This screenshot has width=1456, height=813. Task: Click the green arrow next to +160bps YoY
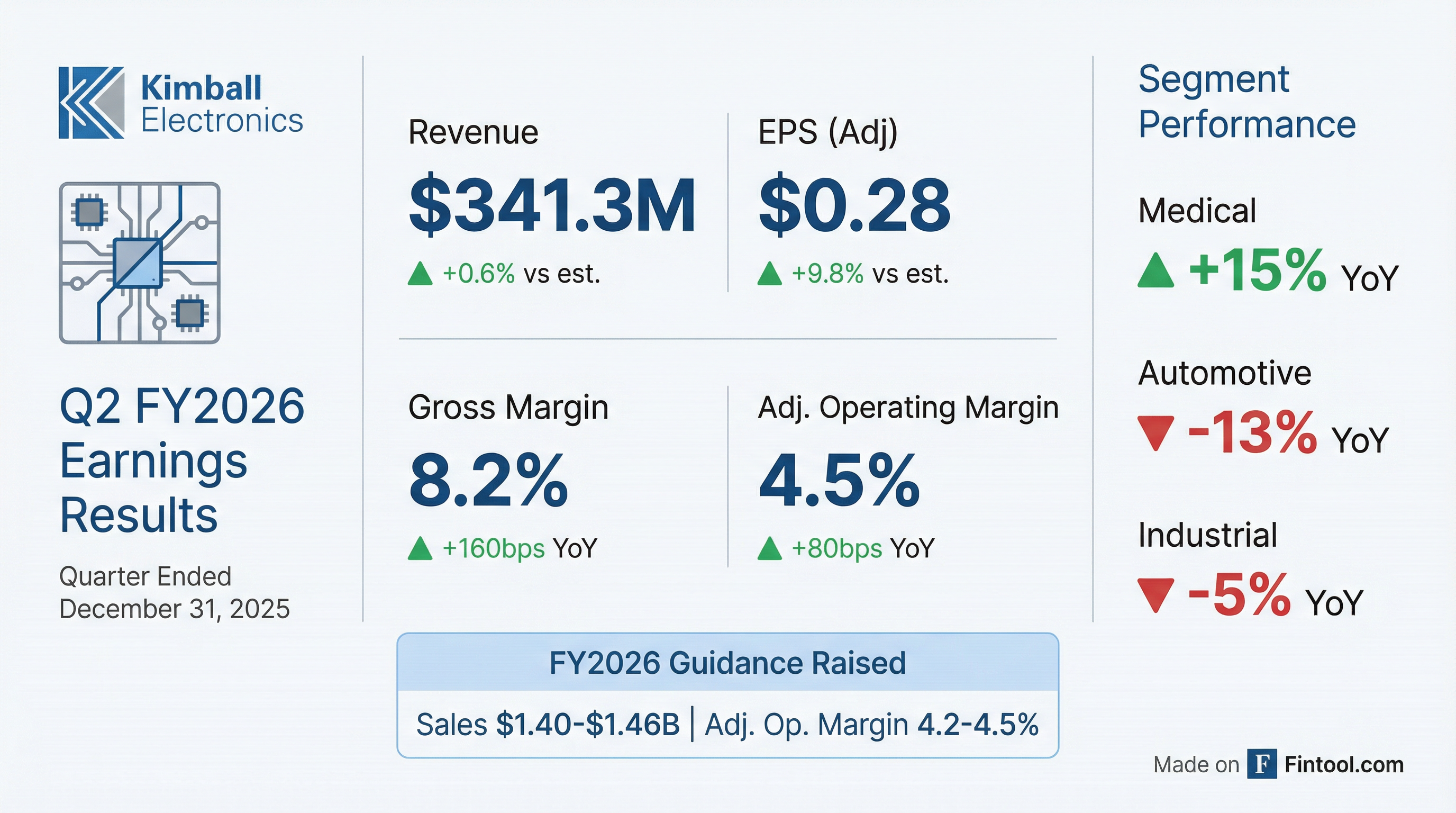pyautogui.click(x=420, y=548)
